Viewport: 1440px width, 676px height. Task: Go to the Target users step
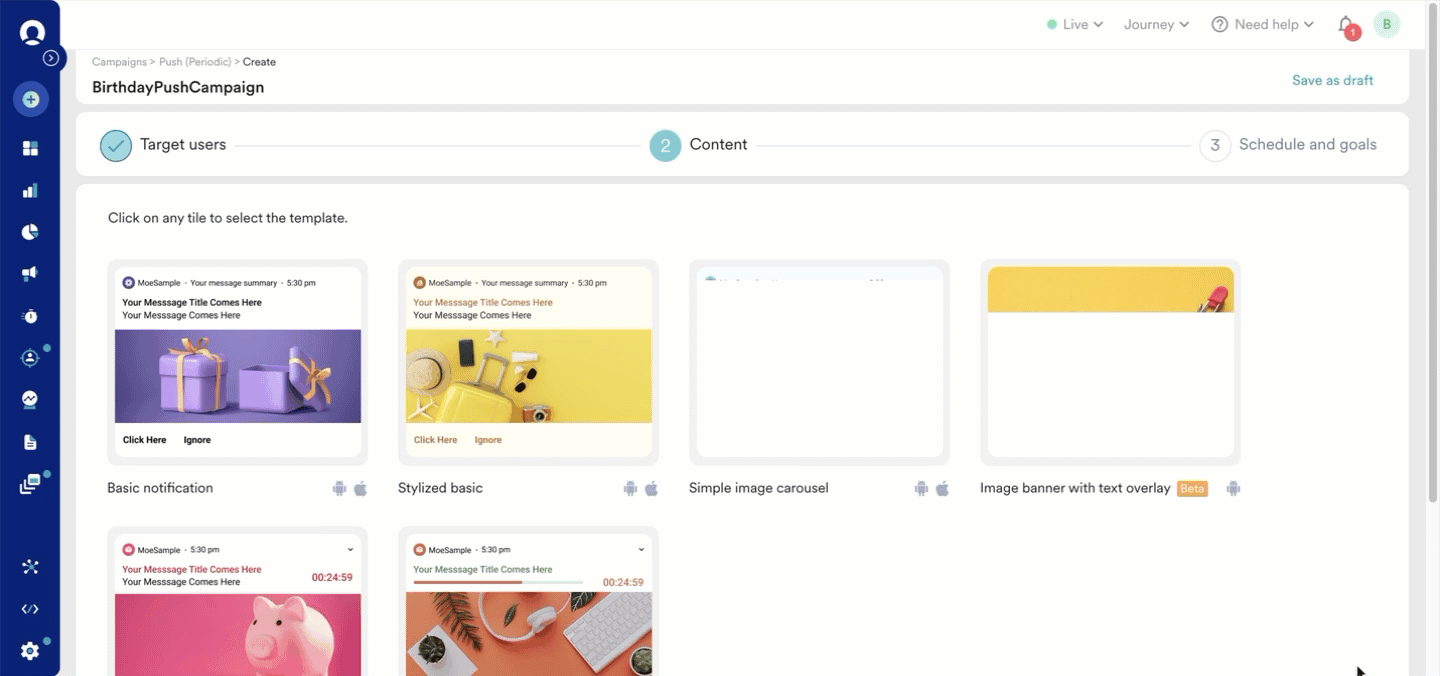(x=183, y=145)
